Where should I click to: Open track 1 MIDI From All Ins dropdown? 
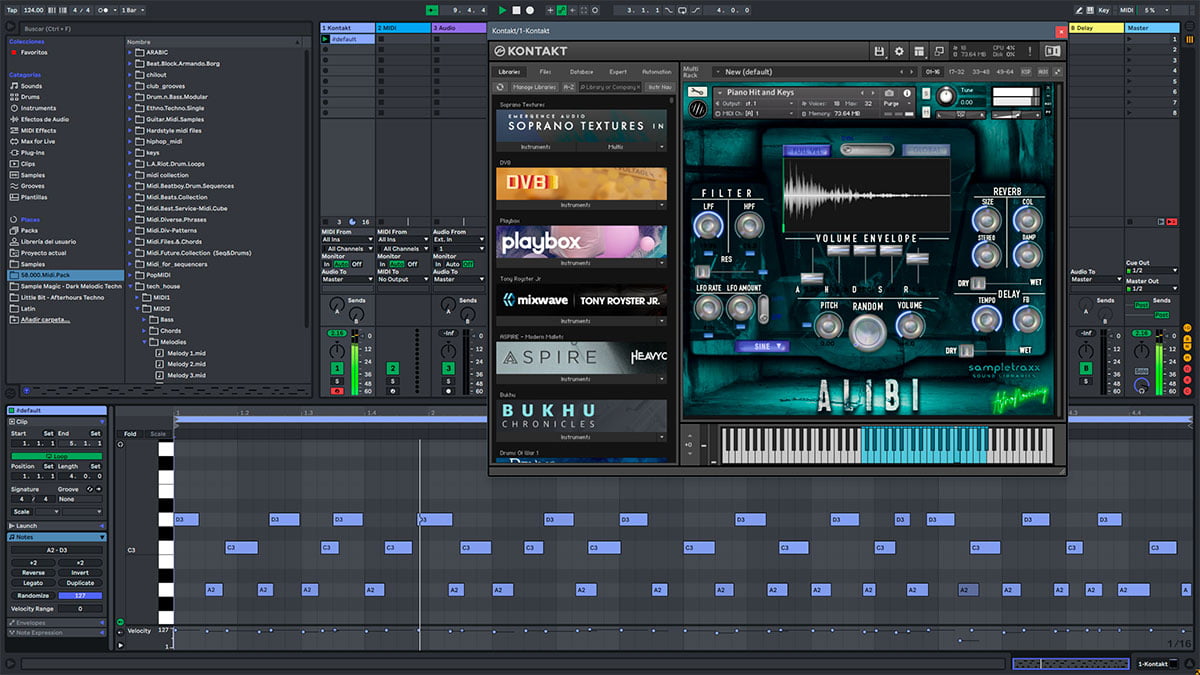(347, 240)
